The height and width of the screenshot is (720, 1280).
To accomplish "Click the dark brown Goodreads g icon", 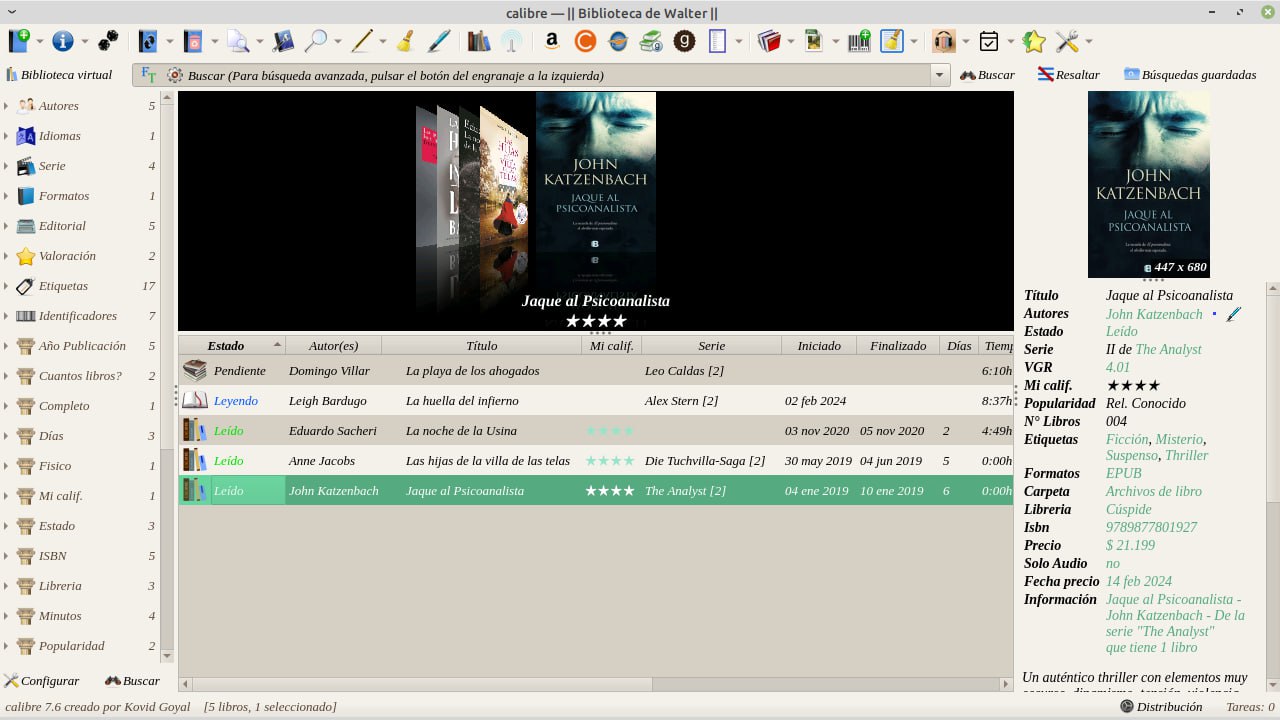I will click(685, 41).
